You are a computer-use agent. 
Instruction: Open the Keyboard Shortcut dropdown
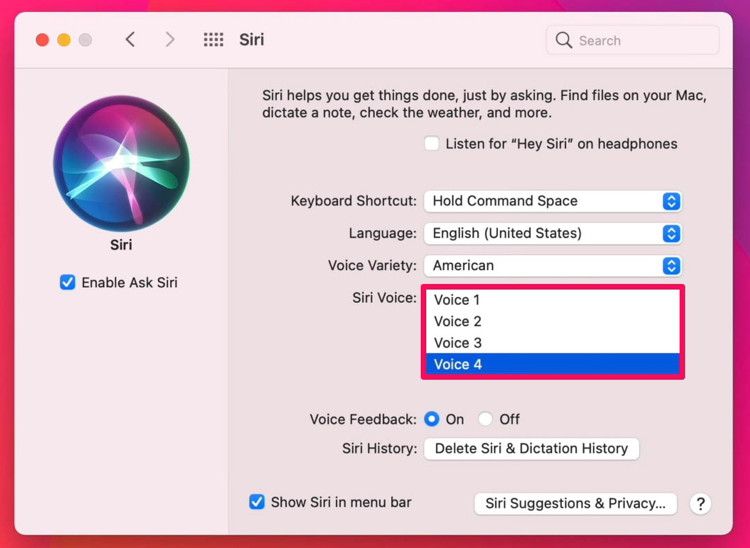coord(553,201)
